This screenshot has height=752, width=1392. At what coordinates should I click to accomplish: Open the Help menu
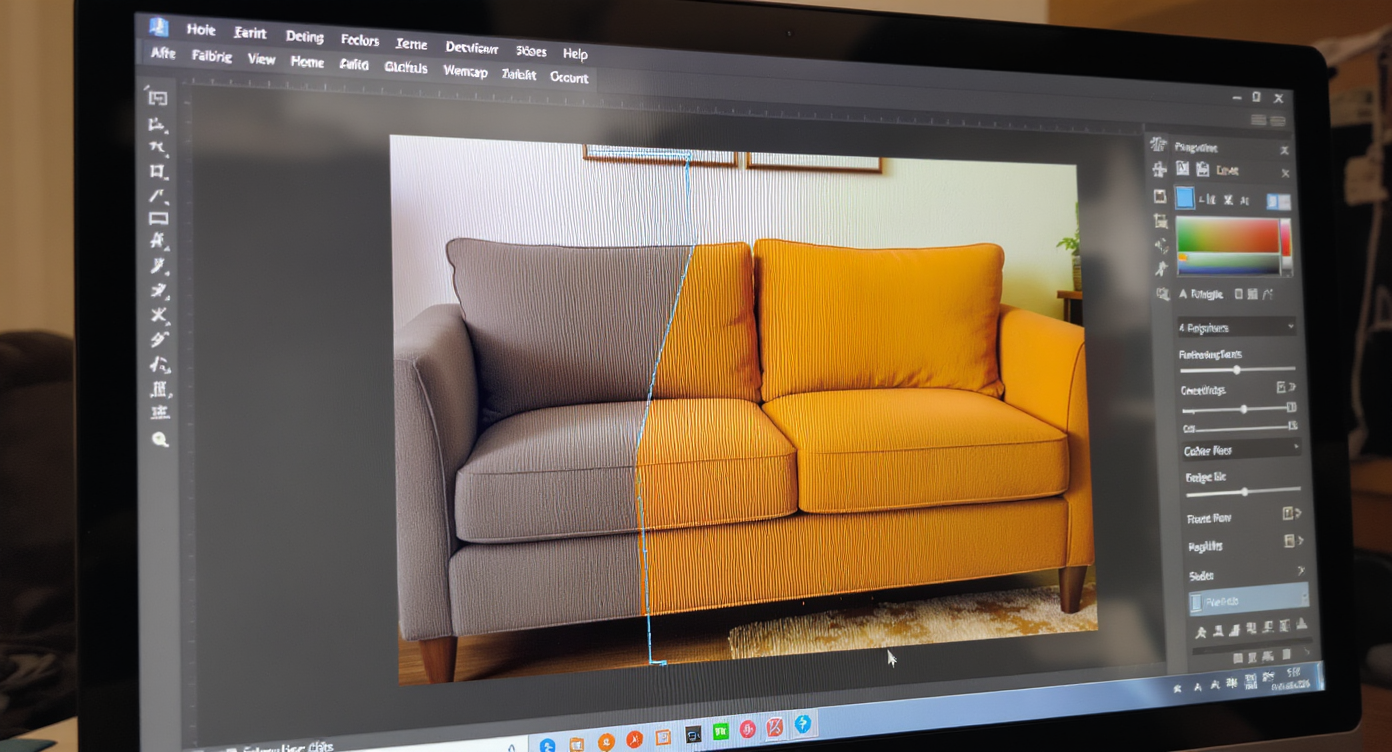576,53
